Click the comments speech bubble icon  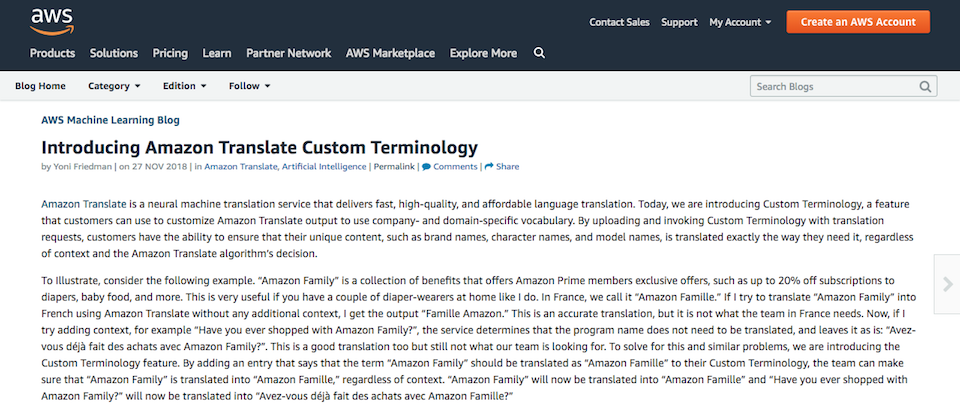click(426, 167)
